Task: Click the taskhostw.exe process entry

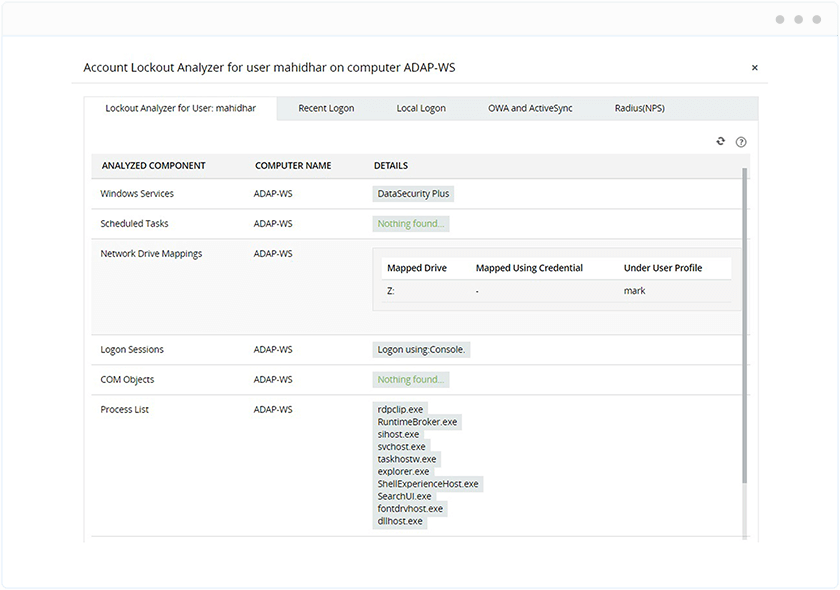Action: pyautogui.click(x=407, y=459)
